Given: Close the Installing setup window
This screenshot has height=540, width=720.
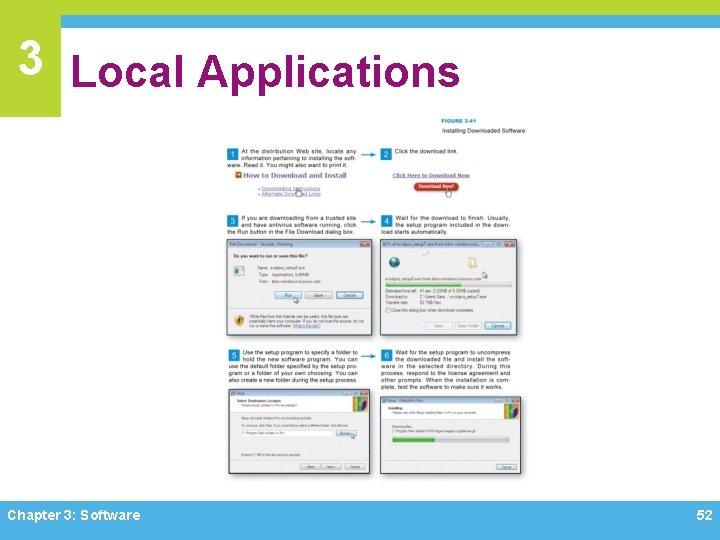Looking at the screenshot, I should (515, 401).
